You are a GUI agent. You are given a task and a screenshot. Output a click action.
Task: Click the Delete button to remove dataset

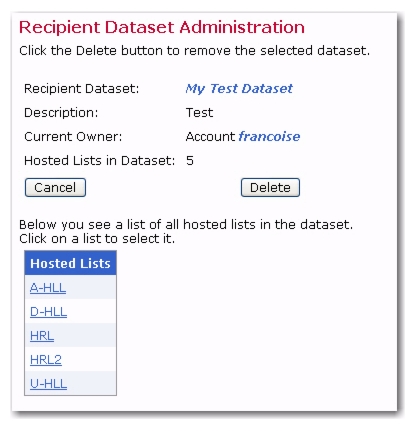click(x=270, y=187)
